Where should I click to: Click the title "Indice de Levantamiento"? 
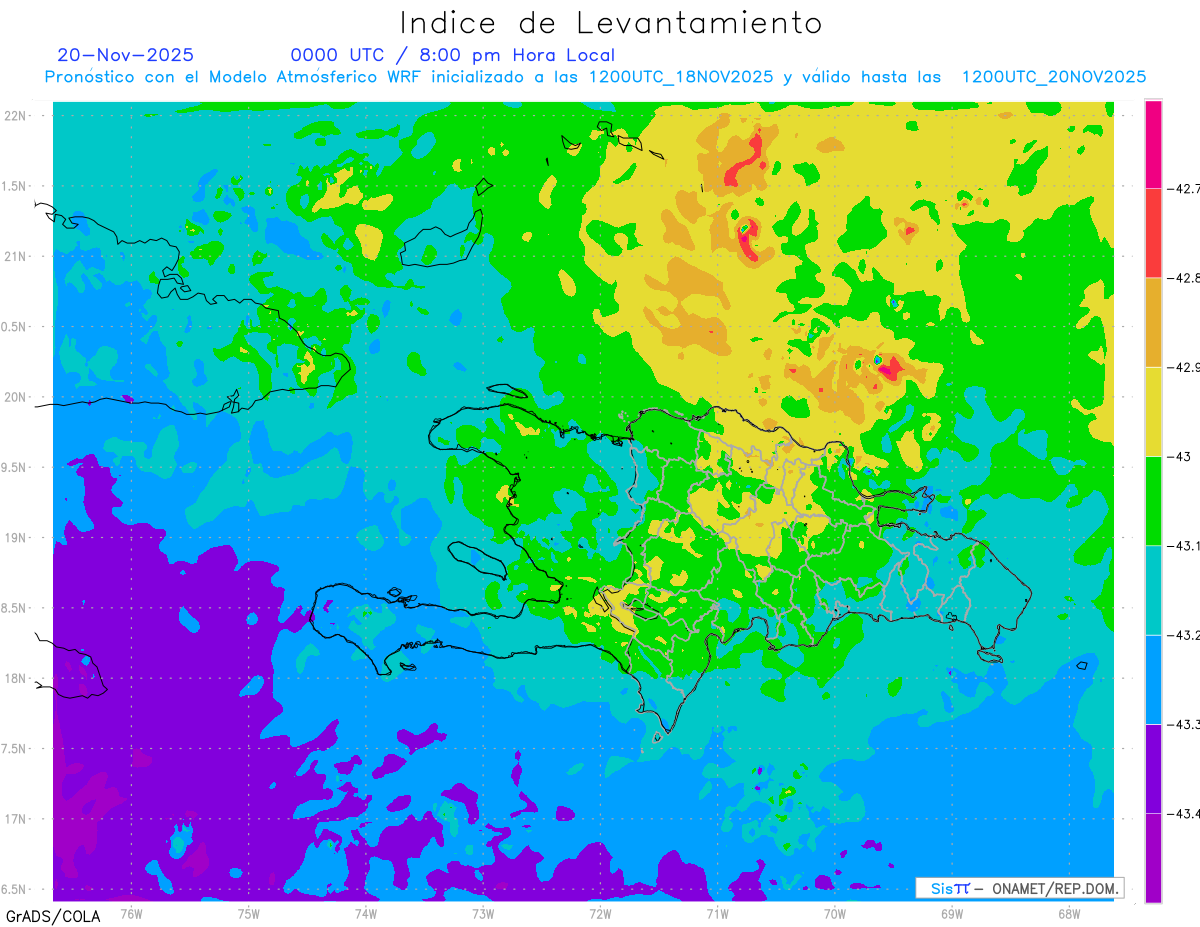click(610, 22)
